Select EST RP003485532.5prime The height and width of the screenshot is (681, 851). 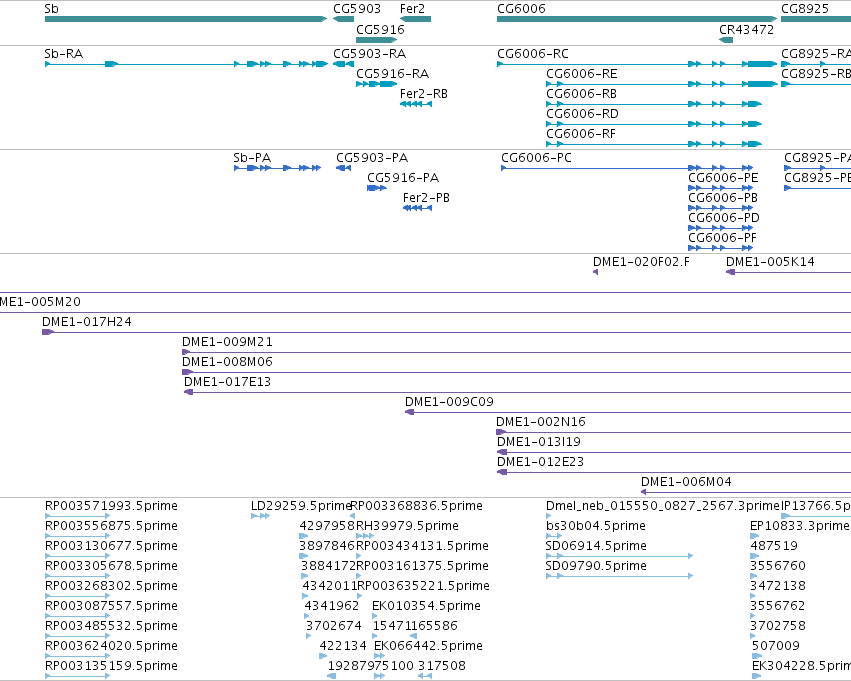(x=111, y=627)
